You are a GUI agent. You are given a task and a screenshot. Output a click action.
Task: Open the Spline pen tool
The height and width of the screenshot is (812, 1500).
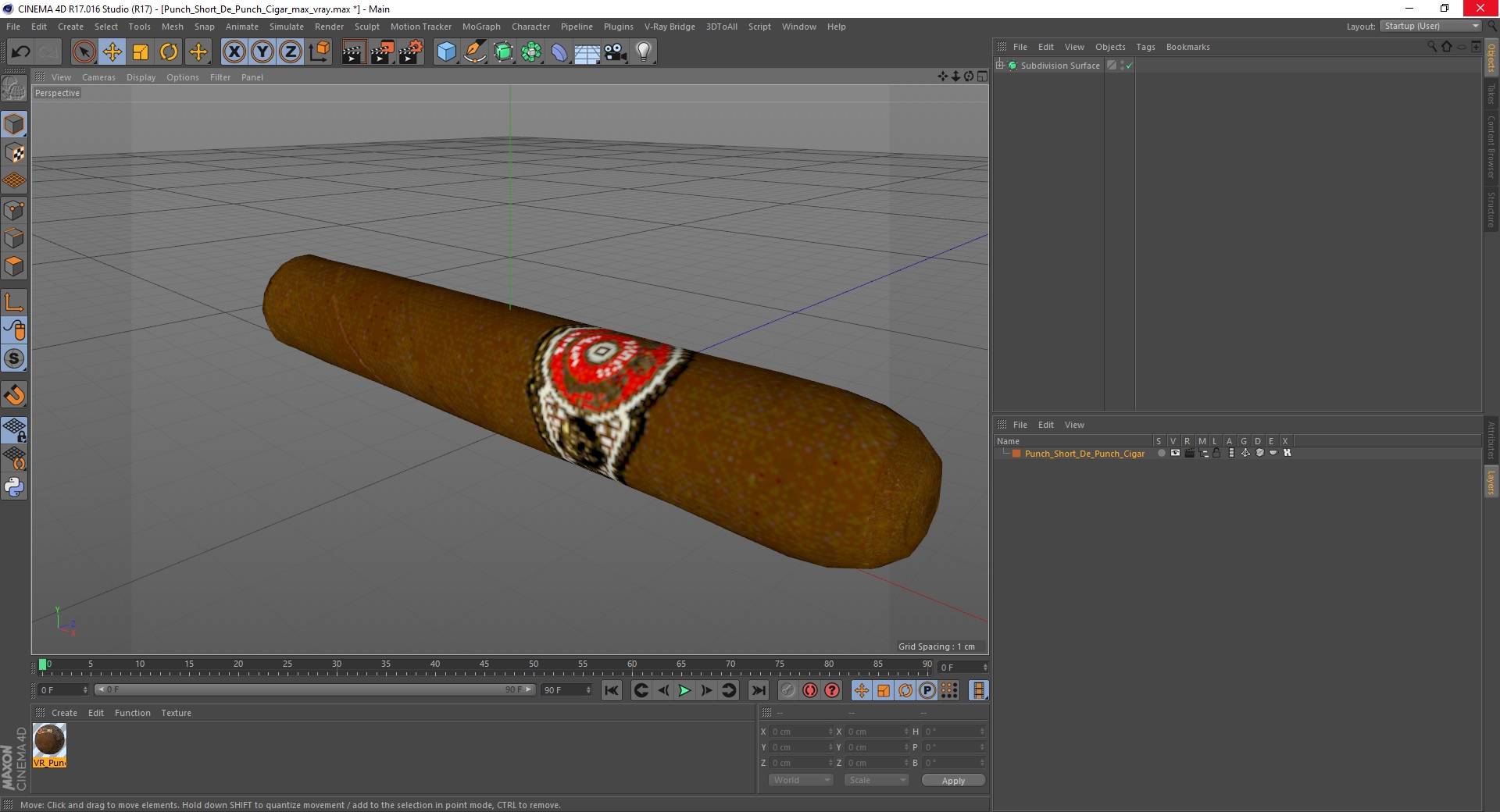tap(475, 52)
